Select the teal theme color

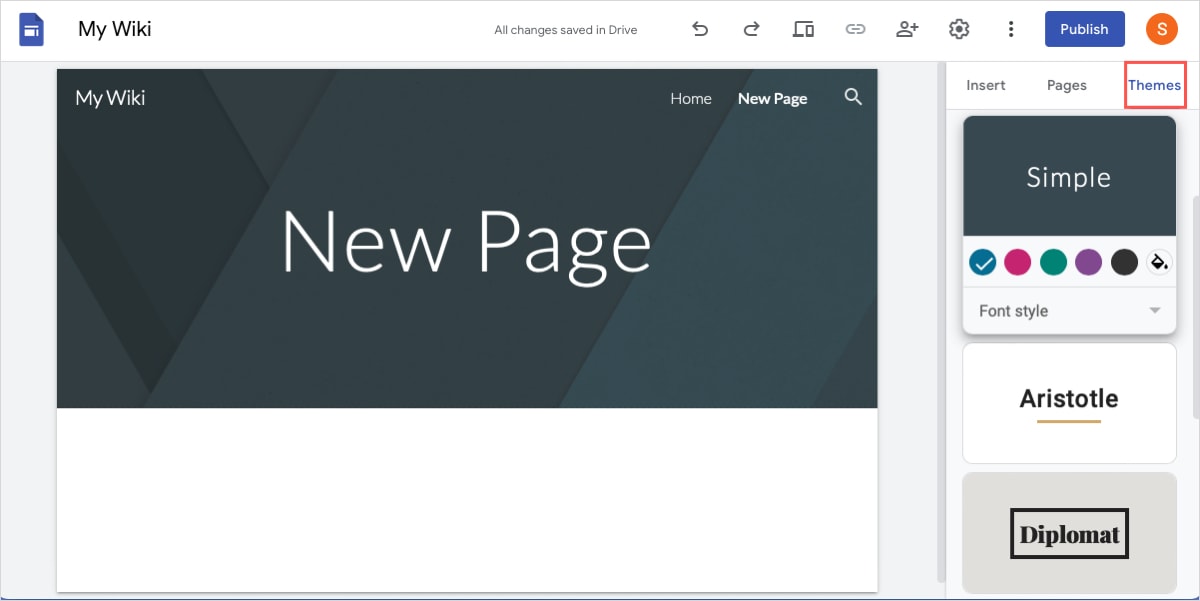(x=1053, y=262)
